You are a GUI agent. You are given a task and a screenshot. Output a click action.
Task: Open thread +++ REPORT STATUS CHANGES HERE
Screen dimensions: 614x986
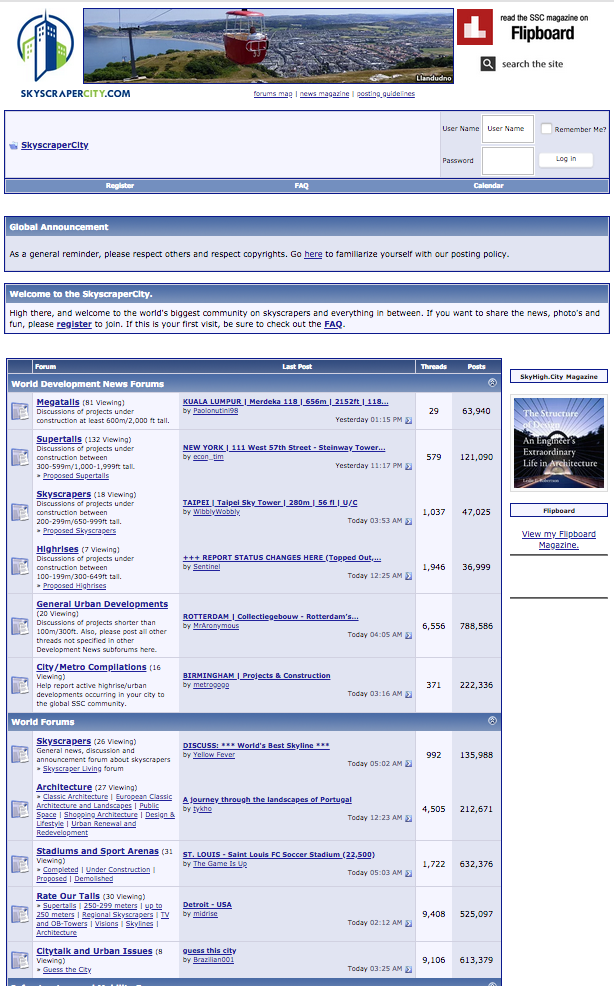pos(282,558)
